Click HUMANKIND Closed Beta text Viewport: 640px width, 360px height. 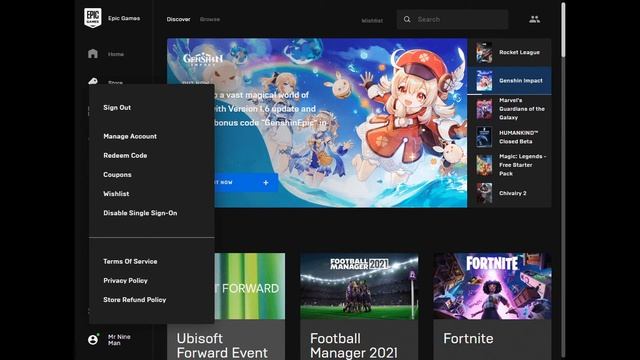[518, 137]
